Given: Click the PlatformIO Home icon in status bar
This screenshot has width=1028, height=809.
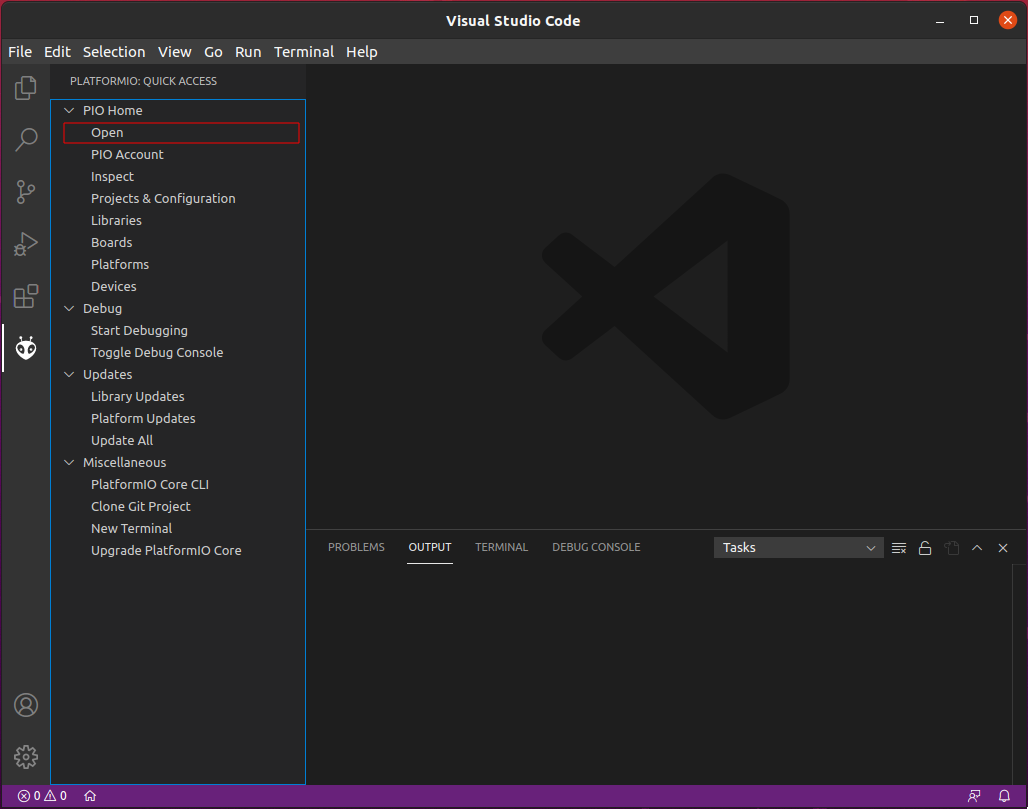Looking at the screenshot, I should coord(90,795).
